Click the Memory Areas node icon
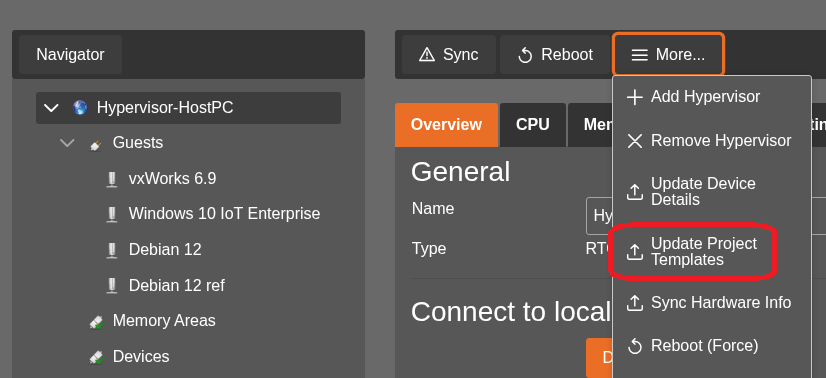Screen dimensions: 826x378 click(95, 322)
